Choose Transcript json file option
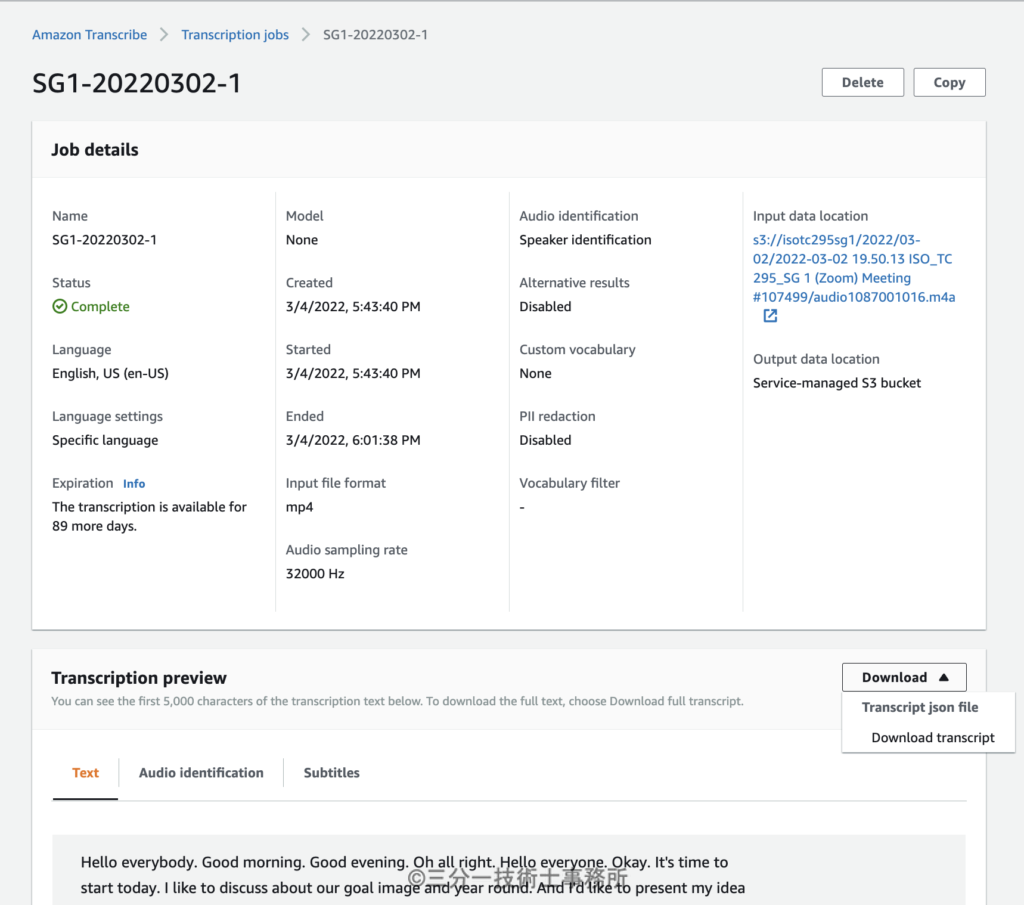The height and width of the screenshot is (905, 1024). point(920,707)
